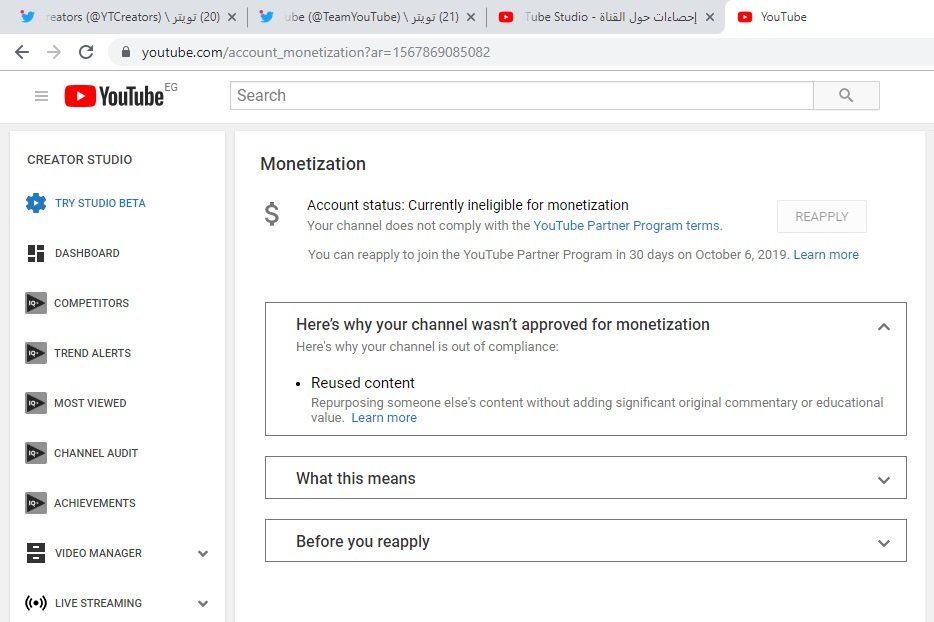Click the padlock site info icon

coord(126,52)
